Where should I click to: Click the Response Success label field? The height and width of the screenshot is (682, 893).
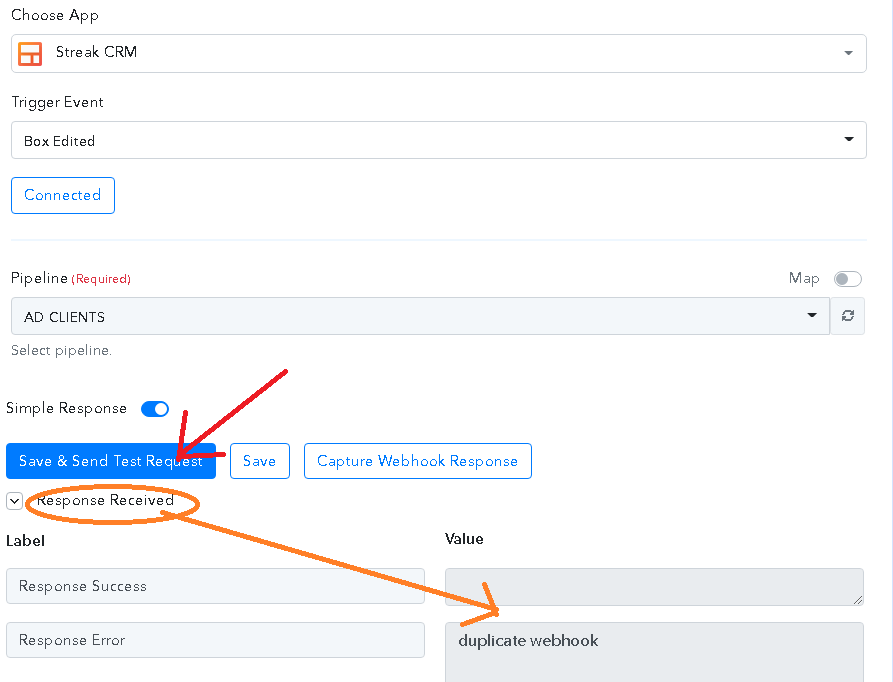point(215,586)
